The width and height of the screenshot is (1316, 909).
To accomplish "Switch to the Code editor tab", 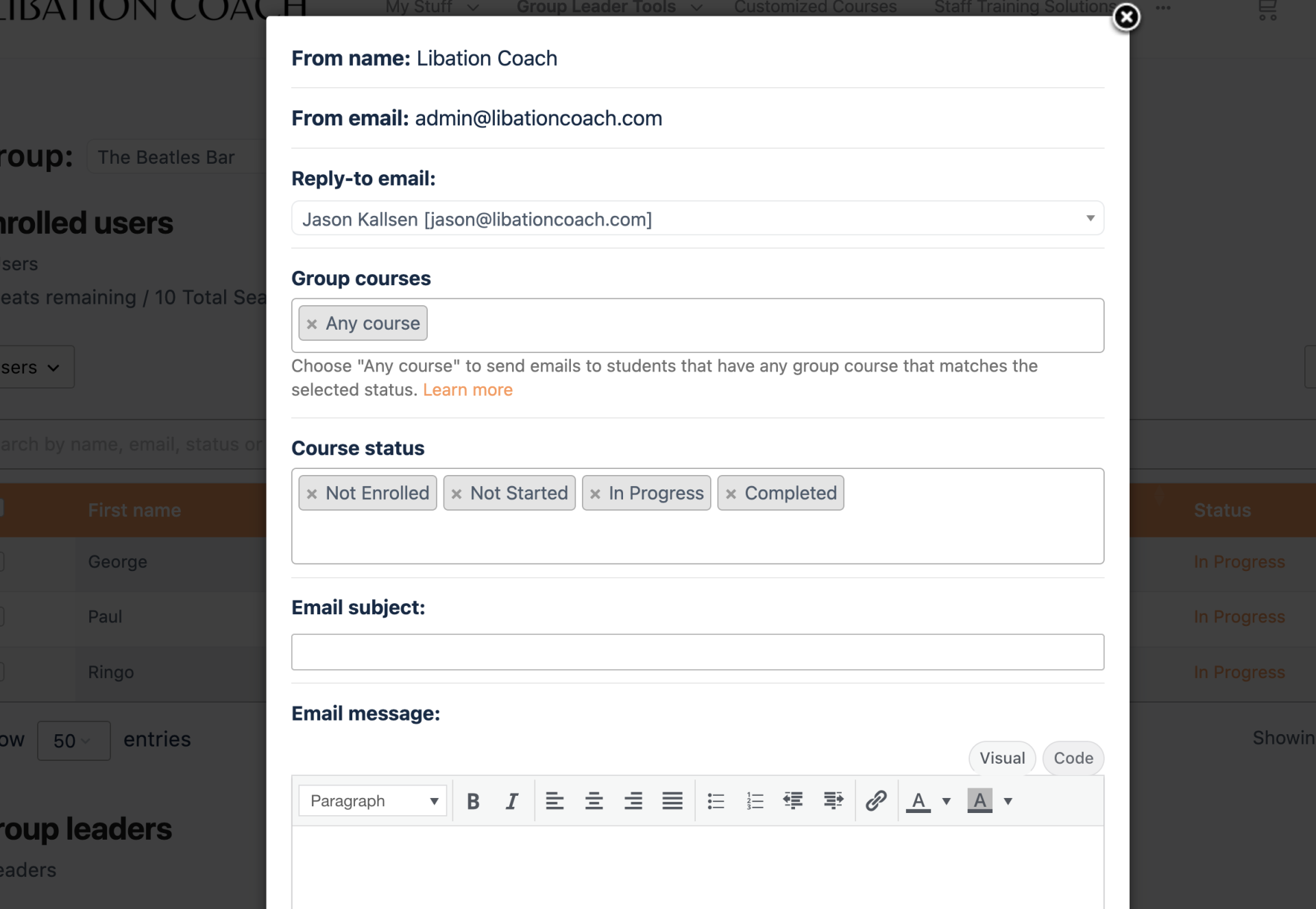I will pos(1073,758).
